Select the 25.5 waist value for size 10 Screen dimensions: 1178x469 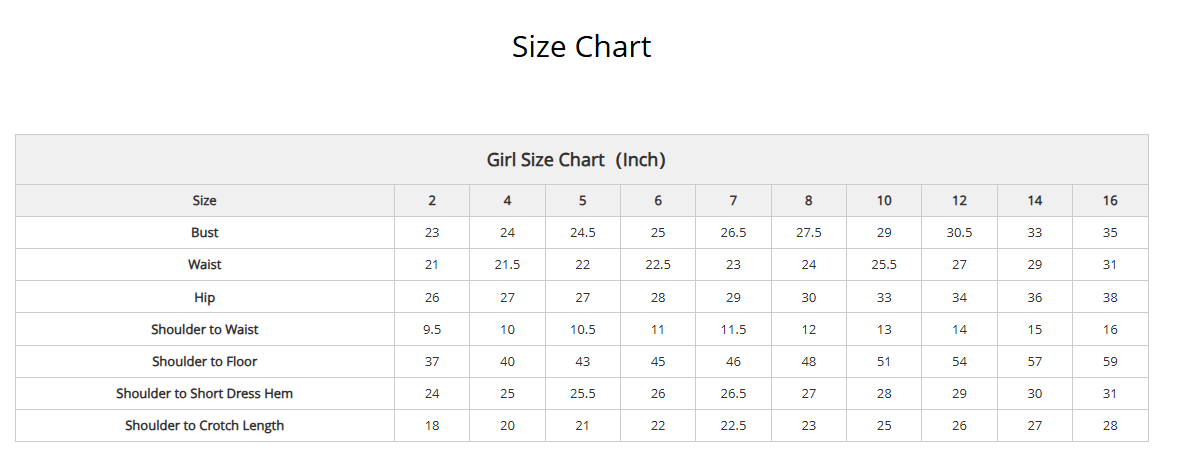click(x=884, y=265)
